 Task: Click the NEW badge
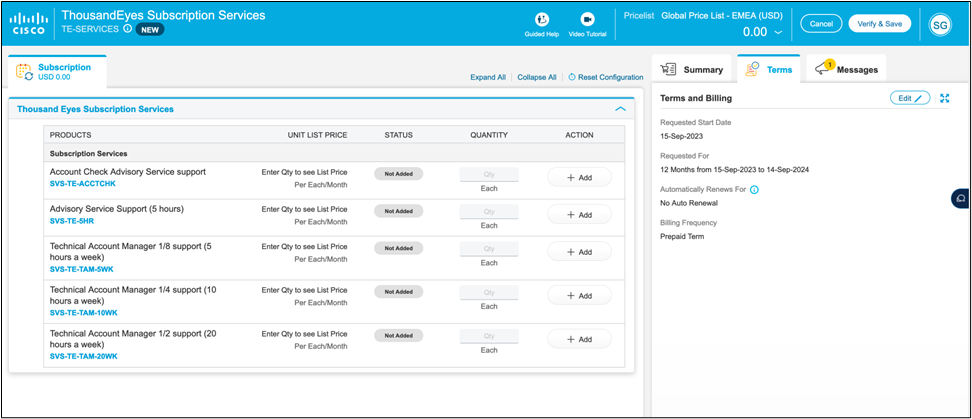[x=149, y=29]
